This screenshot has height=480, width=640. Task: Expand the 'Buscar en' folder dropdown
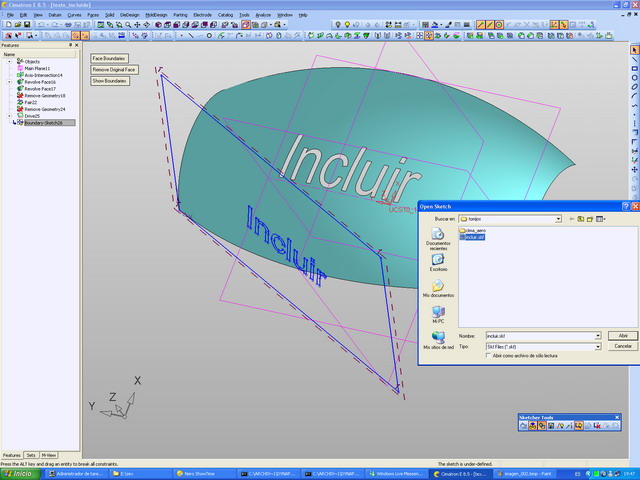tap(558, 218)
